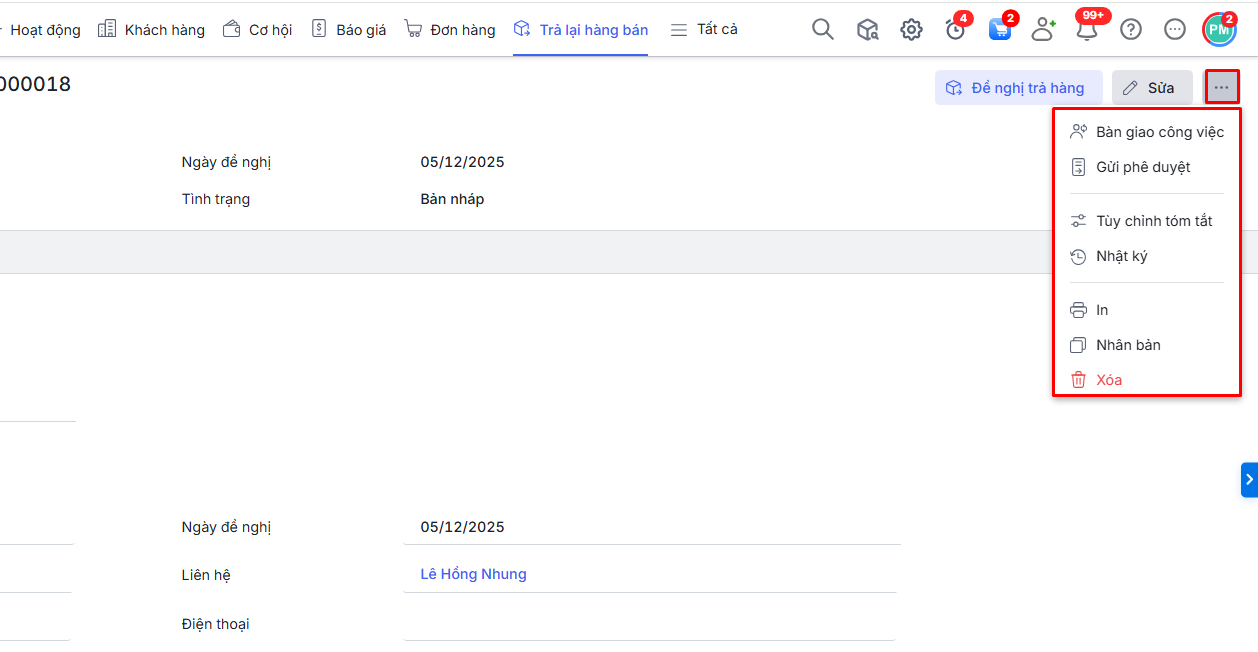Image resolution: width=1258 pixels, height=652 pixels.
Task: Open the Tất cả menu
Action: (704, 30)
